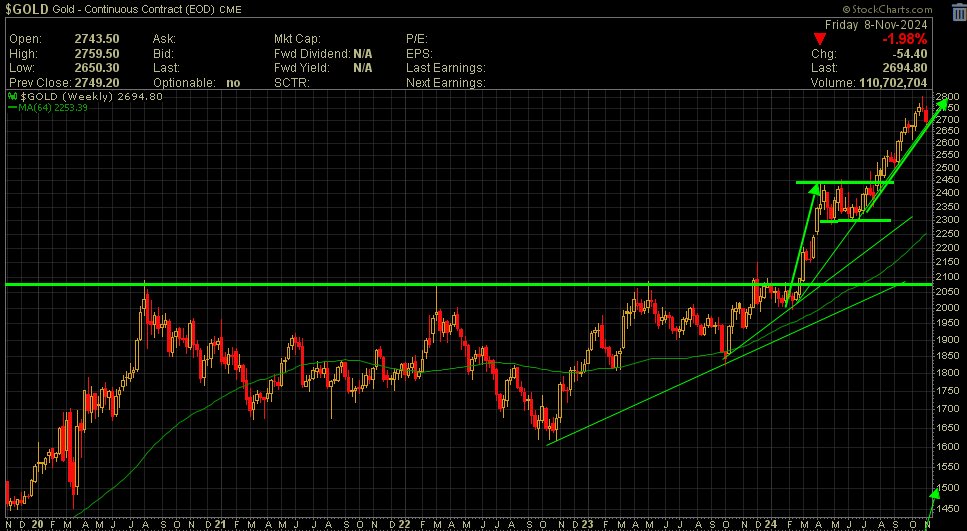Screen dimensions: 967x531
Task: Click the -1.98% percent change
Action: [x=905, y=39]
